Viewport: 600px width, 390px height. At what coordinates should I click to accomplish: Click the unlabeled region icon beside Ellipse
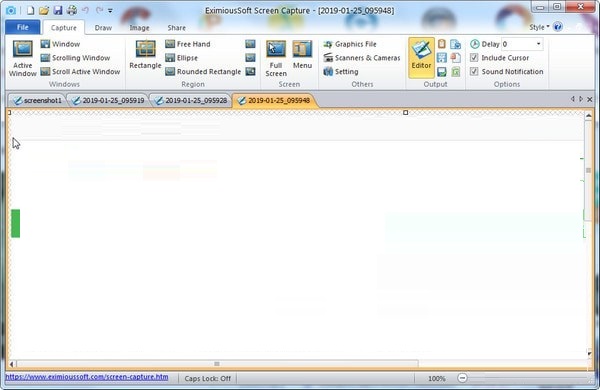pyautogui.click(x=250, y=58)
